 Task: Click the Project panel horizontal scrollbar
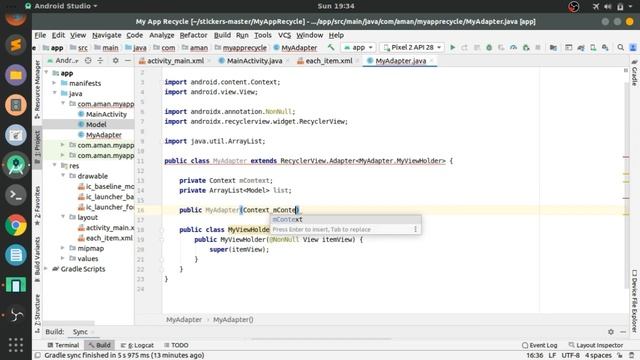coord(69,323)
